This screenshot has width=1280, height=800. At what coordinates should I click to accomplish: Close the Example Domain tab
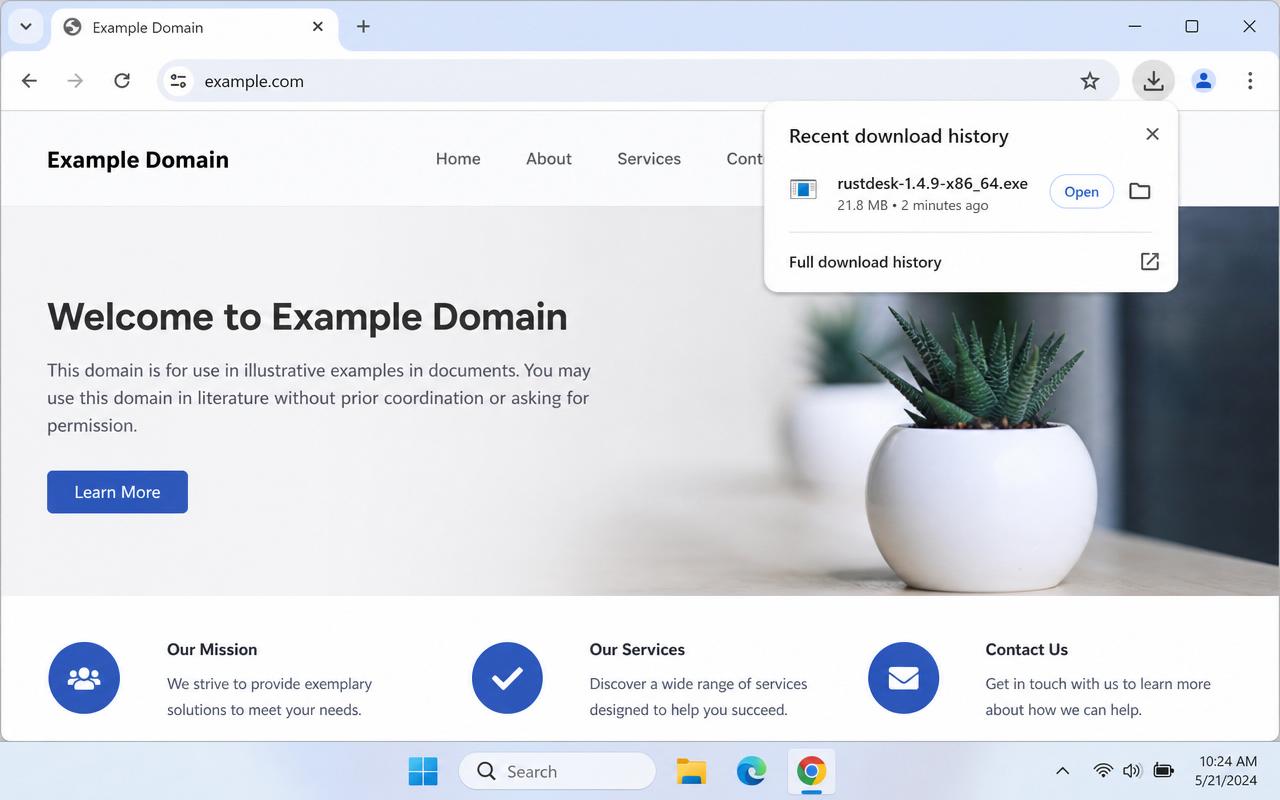point(318,27)
